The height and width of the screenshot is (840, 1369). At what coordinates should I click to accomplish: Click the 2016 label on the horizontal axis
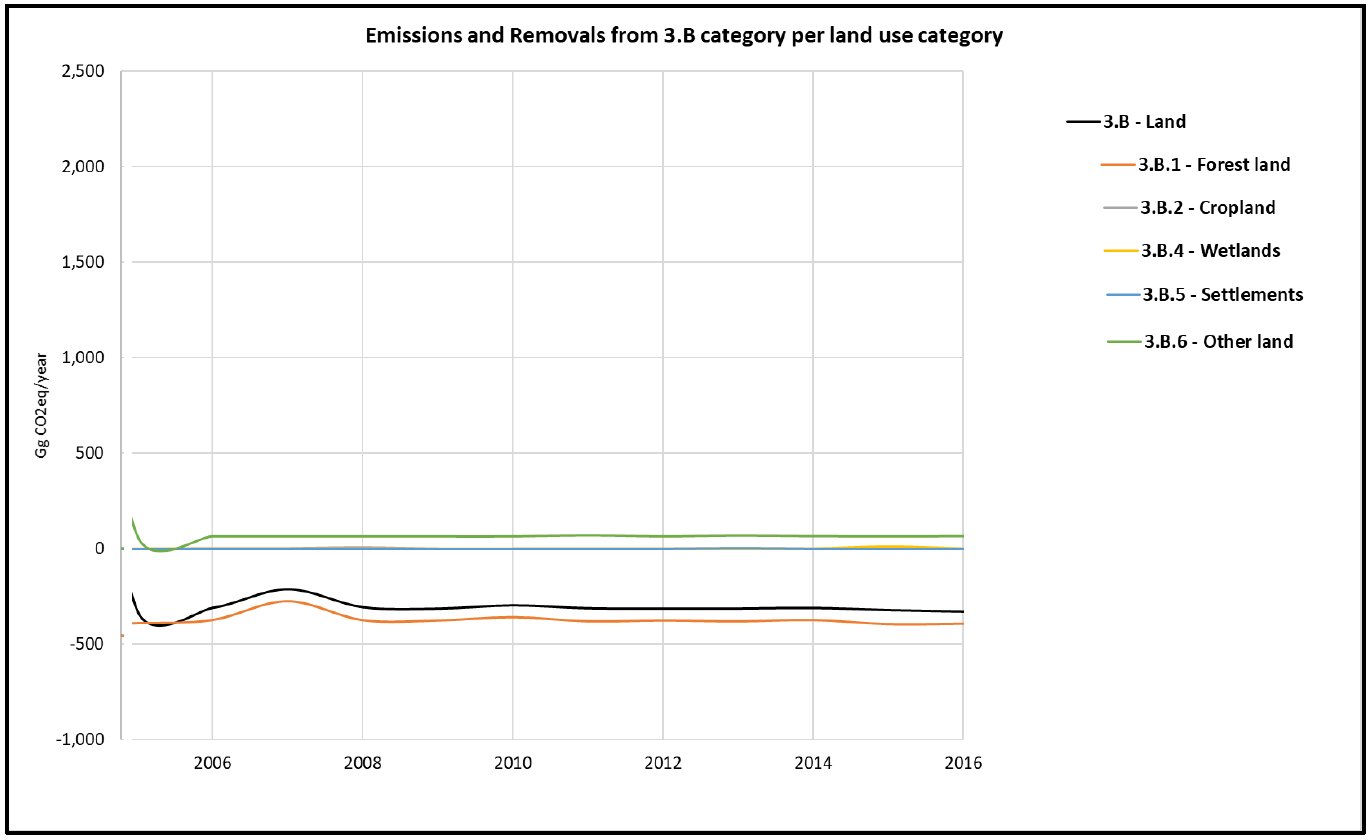(x=962, y=764)
